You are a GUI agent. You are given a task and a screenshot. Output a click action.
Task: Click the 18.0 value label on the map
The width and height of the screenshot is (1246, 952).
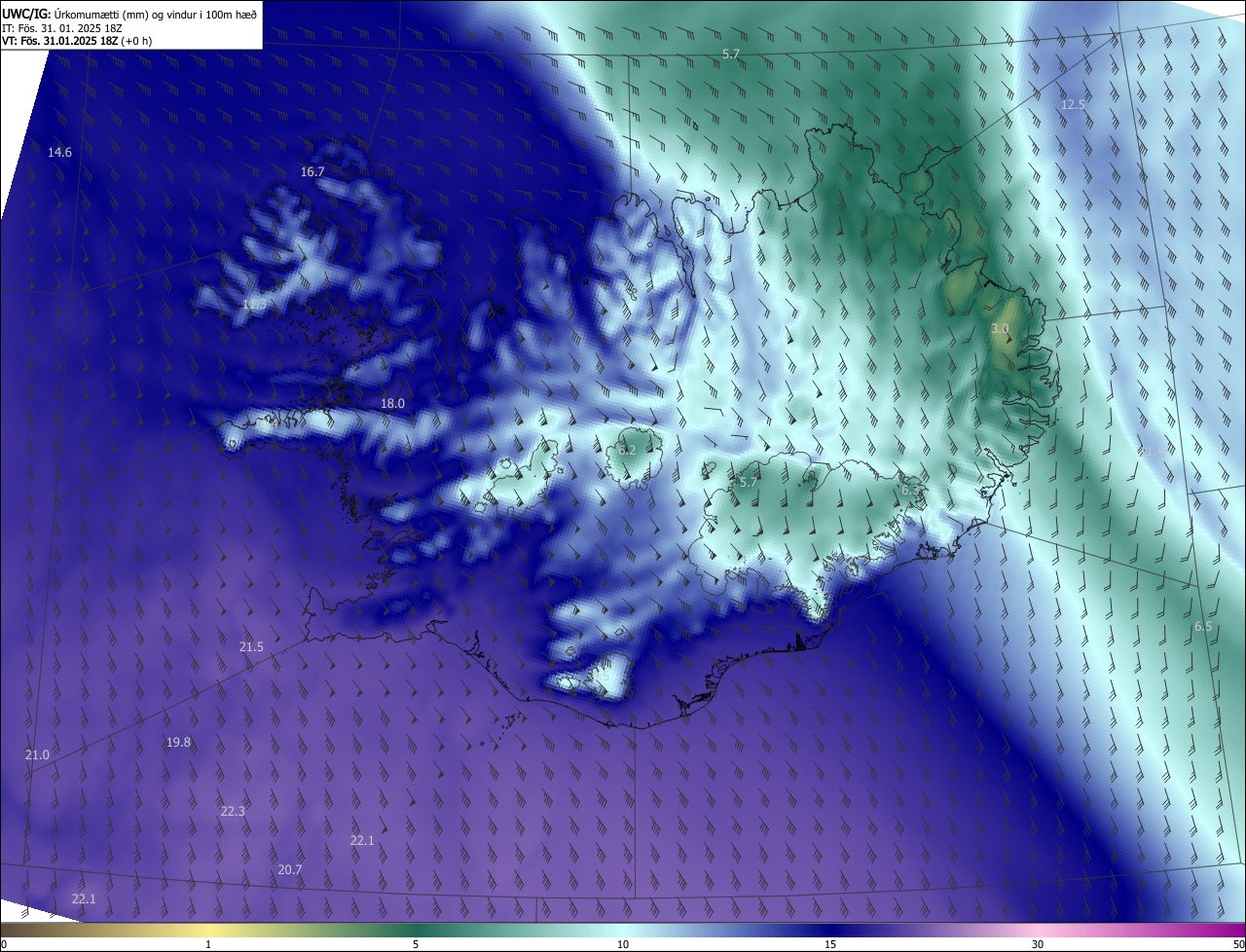tap(392, 403)
